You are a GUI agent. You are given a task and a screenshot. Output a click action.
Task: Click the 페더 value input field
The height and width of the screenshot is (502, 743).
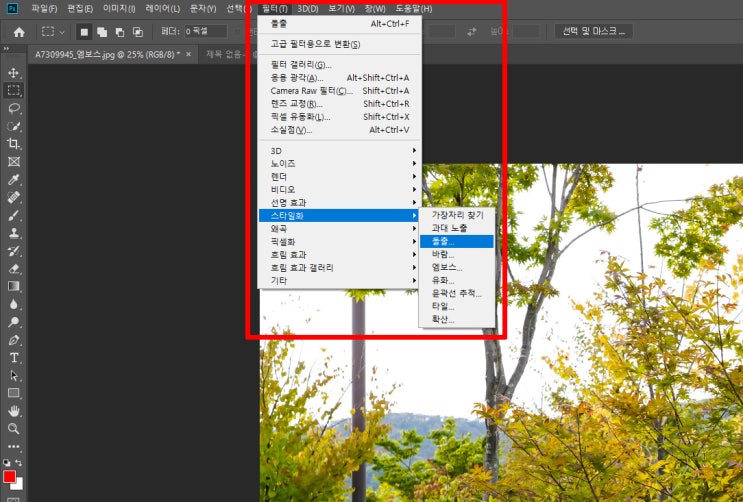pos(206,31)
